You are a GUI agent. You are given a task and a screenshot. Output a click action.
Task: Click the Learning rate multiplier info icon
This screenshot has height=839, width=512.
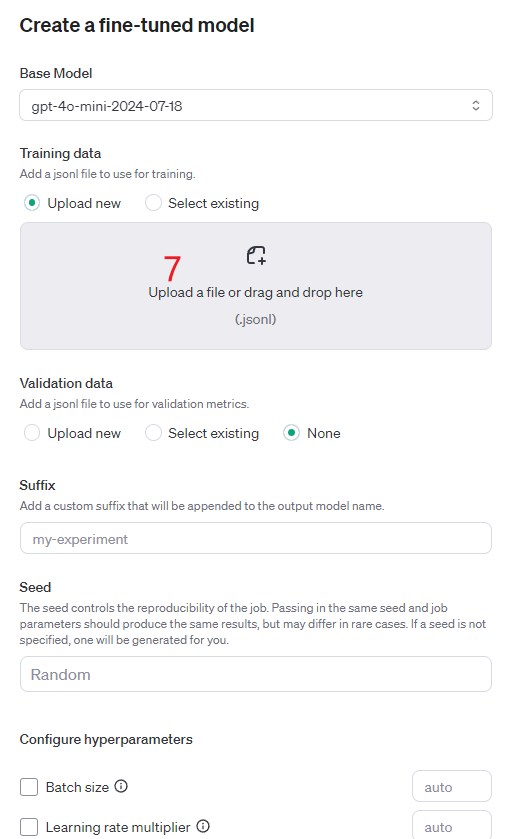(203, 826)
